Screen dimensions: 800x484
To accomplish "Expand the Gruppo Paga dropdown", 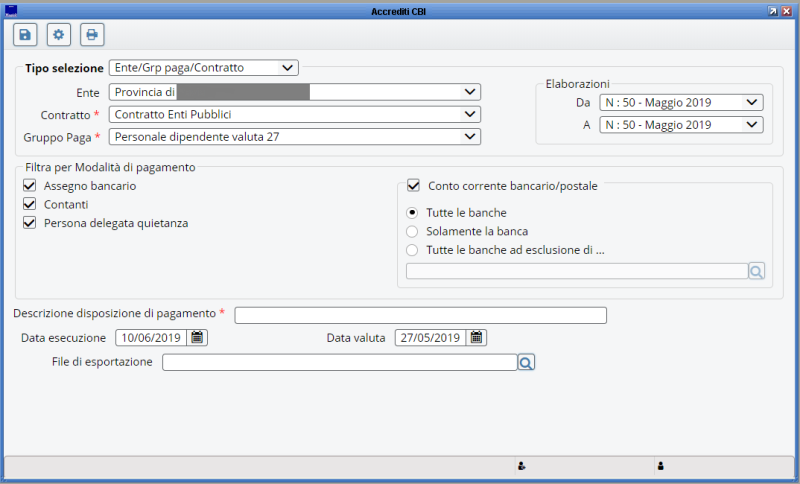I will 295,137.
